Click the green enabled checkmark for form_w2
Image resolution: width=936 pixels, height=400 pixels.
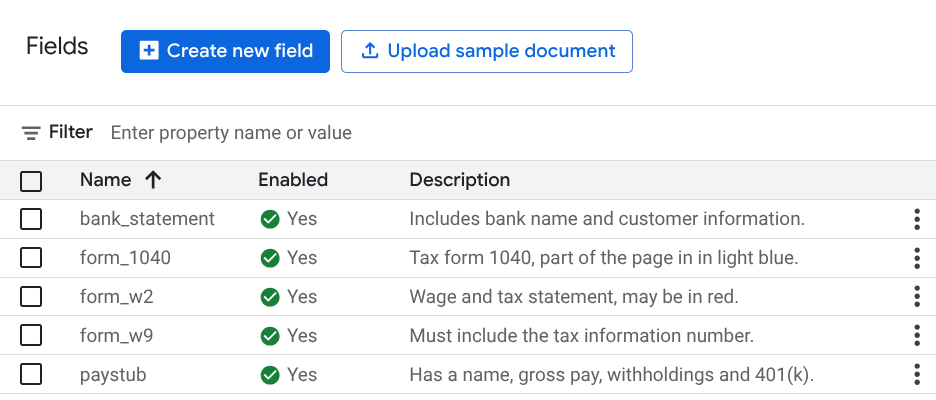[269, 297]
